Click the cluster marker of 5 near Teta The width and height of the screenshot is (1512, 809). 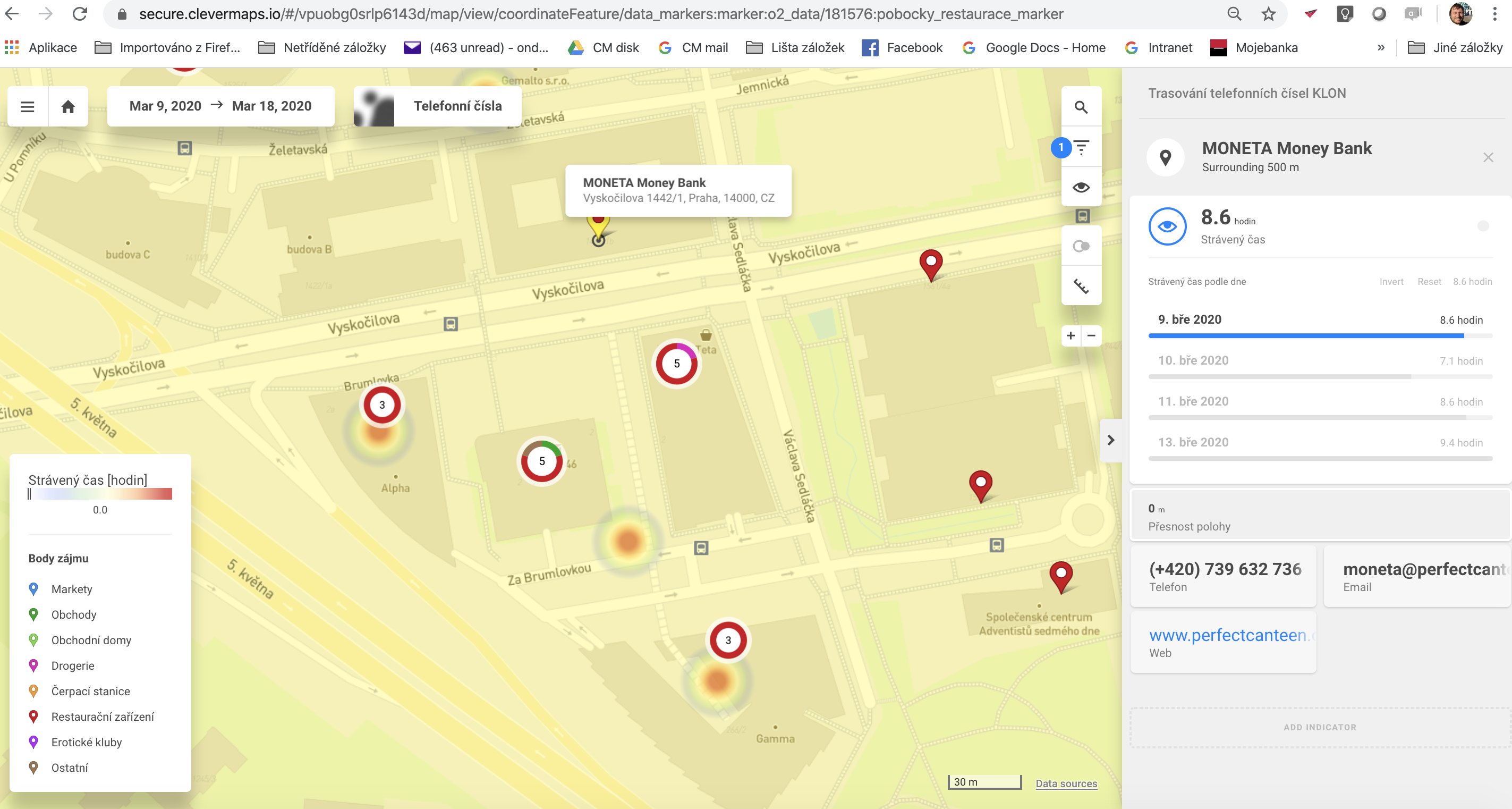point(676,364)
